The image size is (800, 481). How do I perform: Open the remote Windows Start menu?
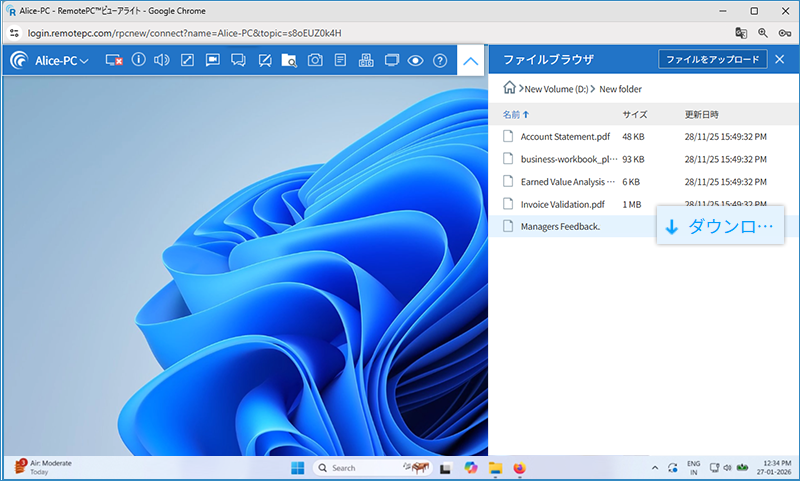click(x=297, y=468)
